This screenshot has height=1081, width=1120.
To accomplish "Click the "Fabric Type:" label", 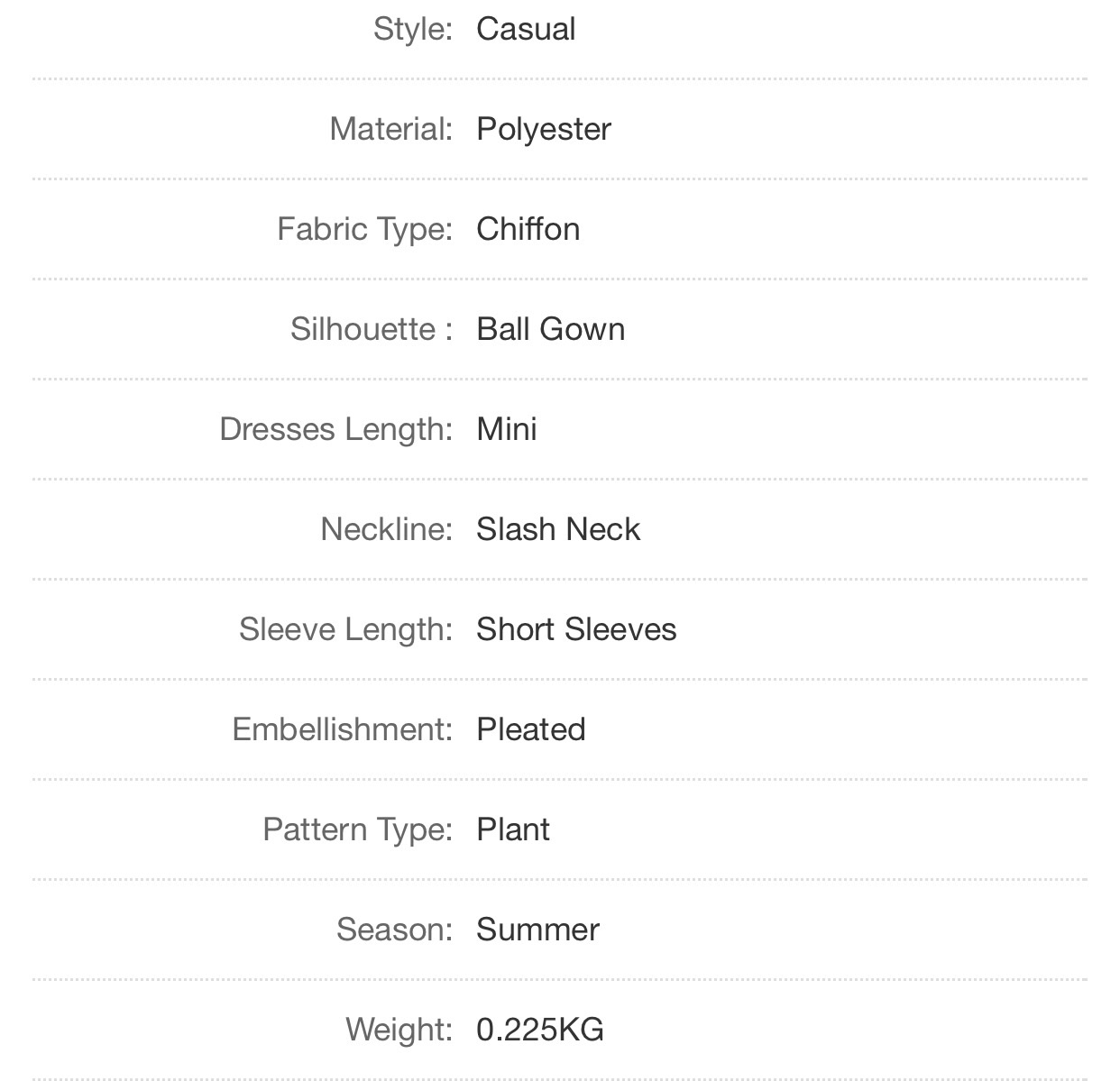I will click(x=364, y=229).
